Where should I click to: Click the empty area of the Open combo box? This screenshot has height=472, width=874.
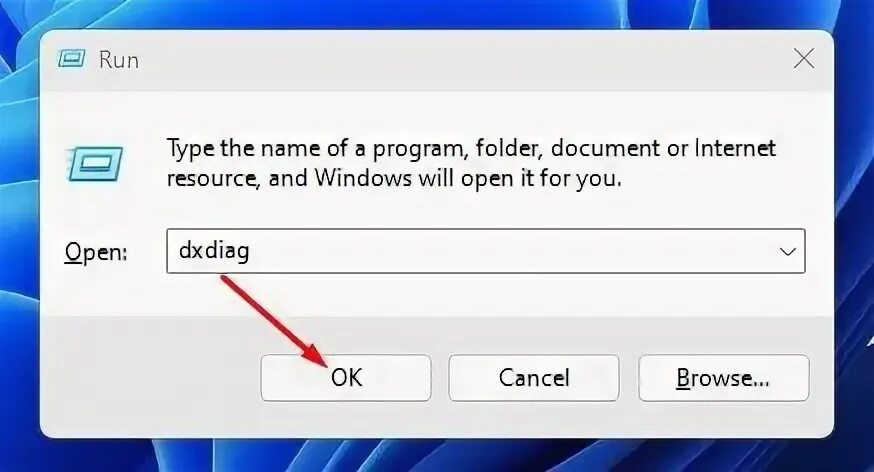point(502,251)
